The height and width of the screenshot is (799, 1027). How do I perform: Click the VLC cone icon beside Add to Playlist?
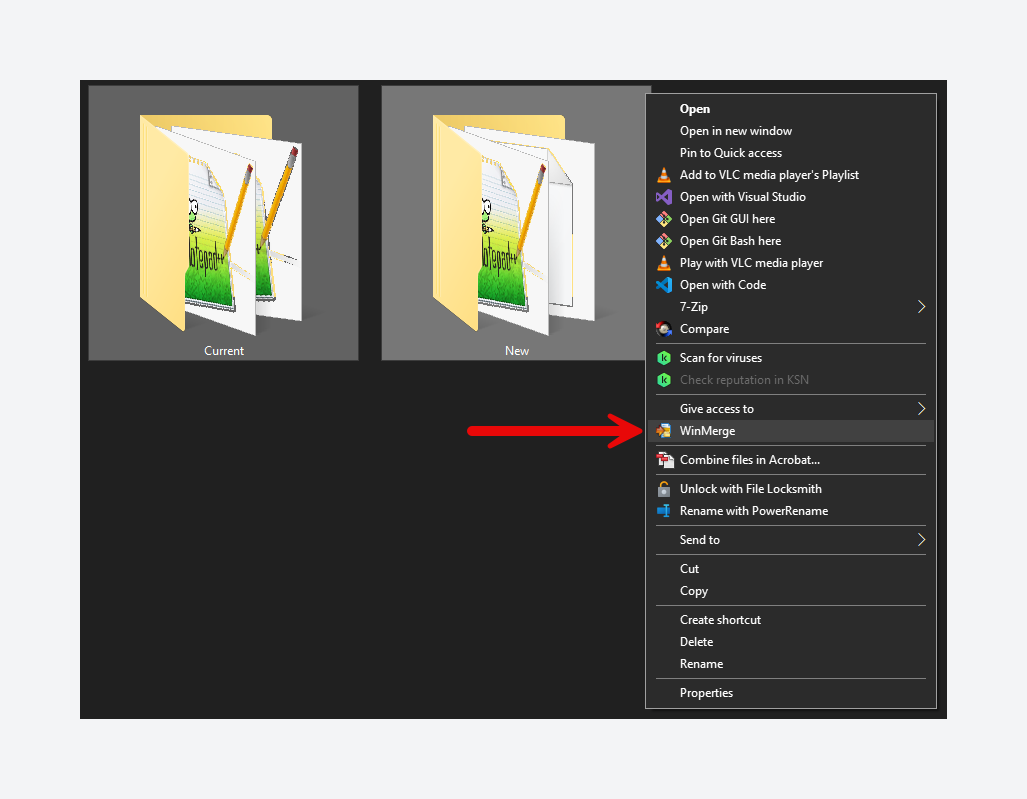pos(663,175)
